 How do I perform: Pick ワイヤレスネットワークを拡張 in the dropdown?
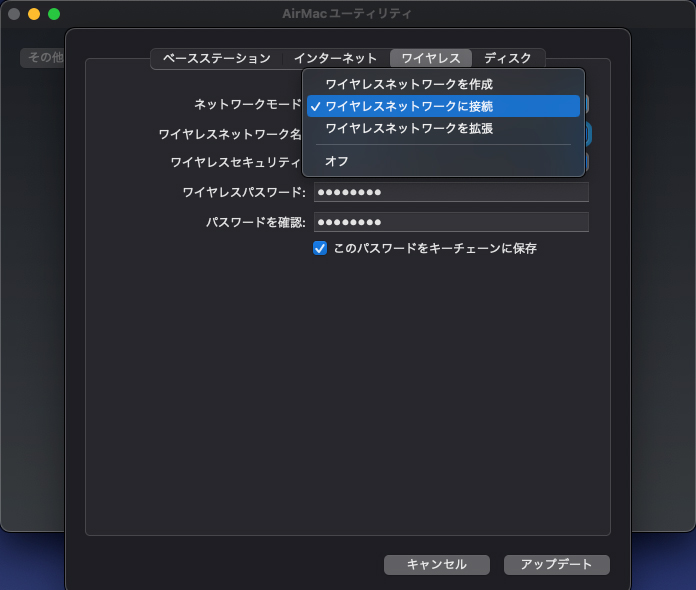click(x=443, y=128)
